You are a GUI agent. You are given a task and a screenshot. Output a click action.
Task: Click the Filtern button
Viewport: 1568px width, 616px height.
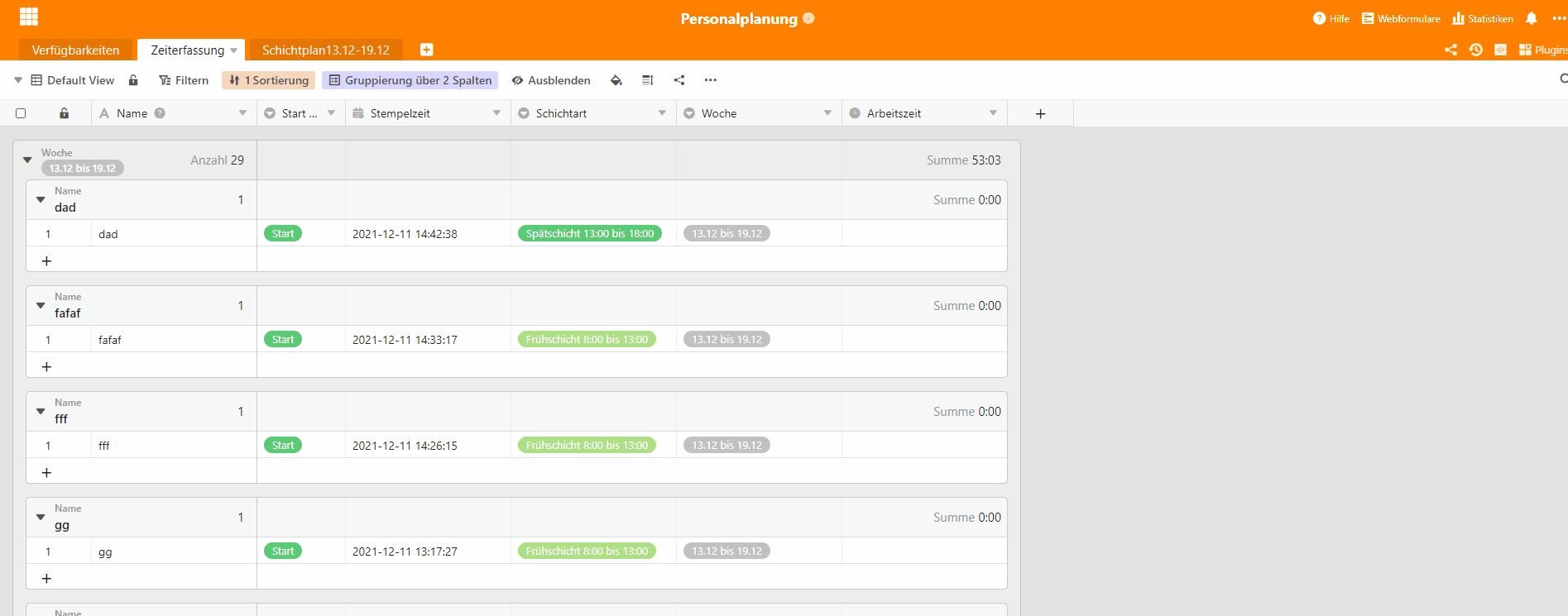pyautogui.click(x=184, y=80)
